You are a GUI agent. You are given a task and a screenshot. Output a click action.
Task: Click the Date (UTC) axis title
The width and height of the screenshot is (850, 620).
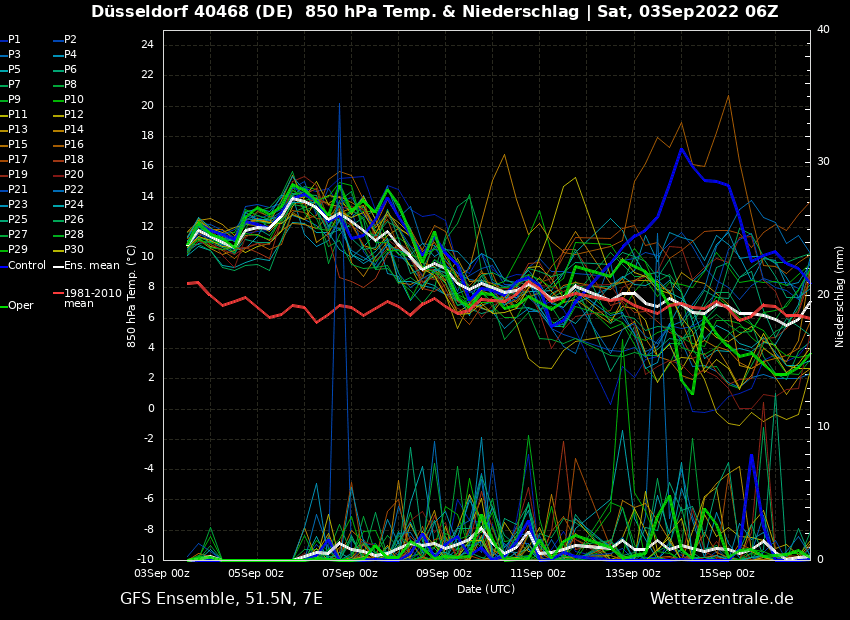(486, 590)
